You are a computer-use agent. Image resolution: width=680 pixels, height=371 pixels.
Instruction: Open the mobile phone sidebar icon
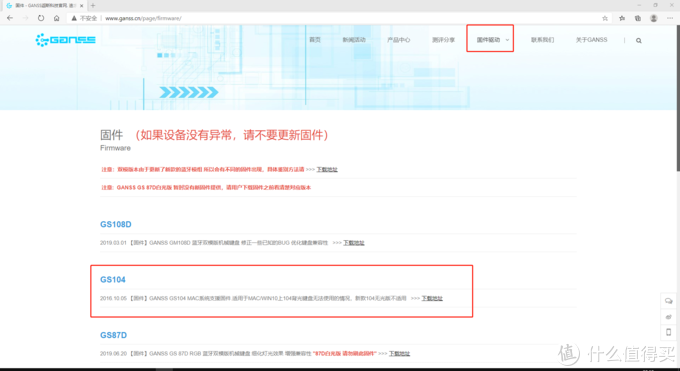(x=668, y=332)
